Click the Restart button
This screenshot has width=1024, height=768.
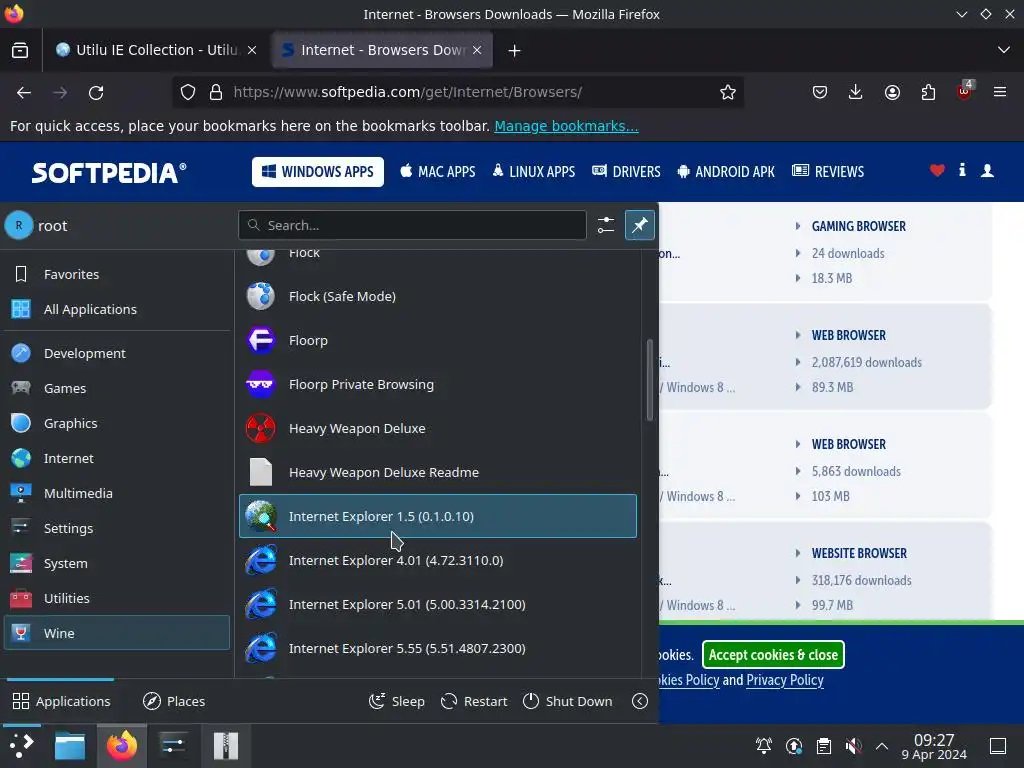(x=474, y=701)
